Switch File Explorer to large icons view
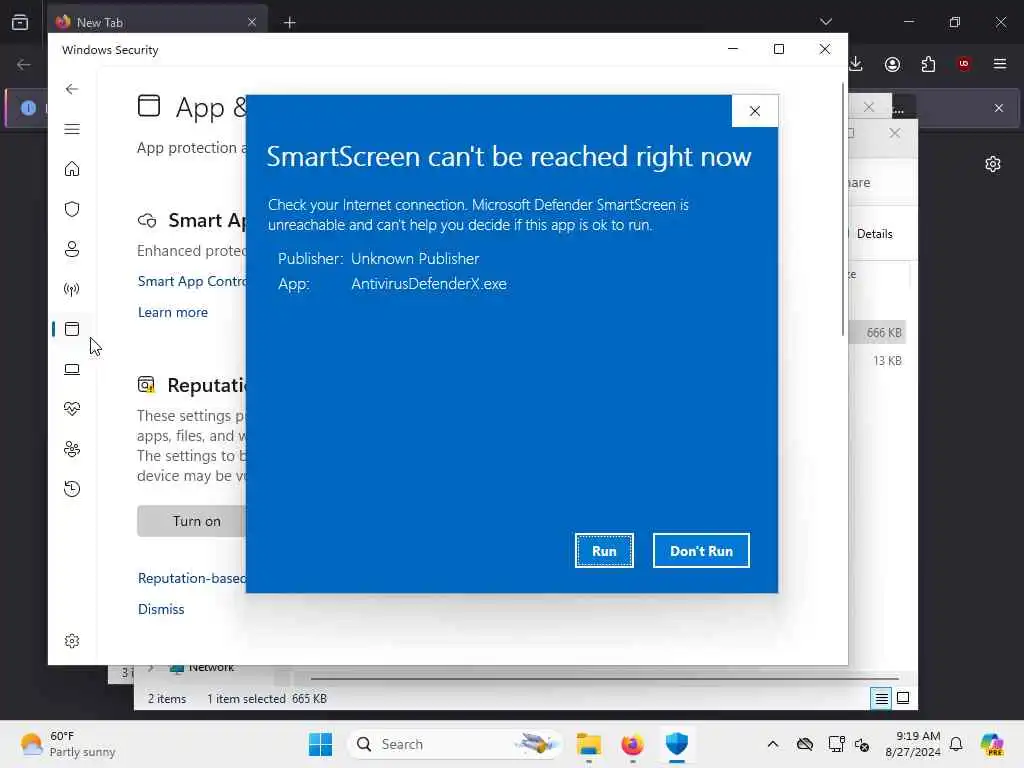 pyautogui.click(x=903, y=699)
